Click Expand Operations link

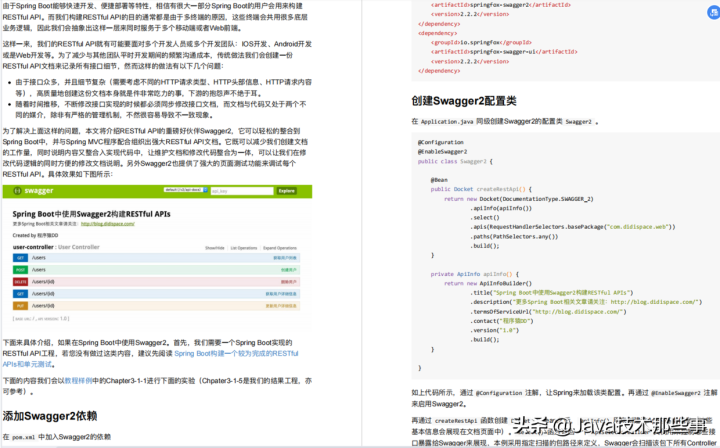(280, 248)
